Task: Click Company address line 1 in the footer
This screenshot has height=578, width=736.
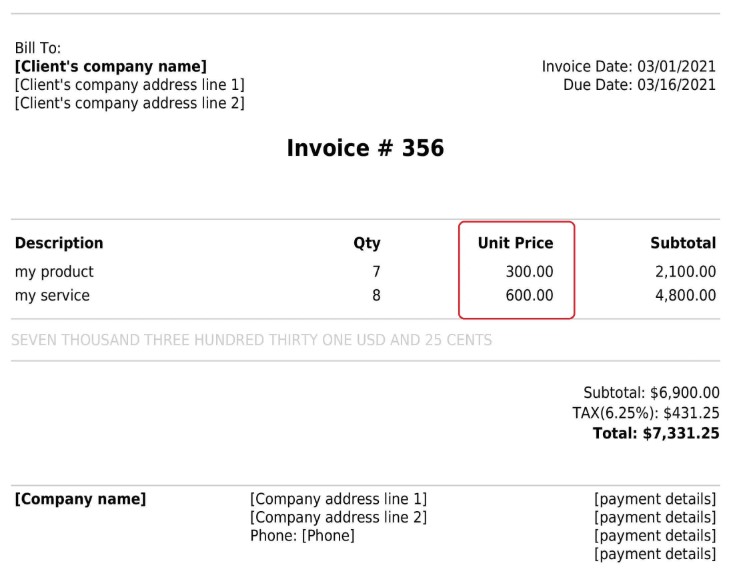Action: point(338,499)
